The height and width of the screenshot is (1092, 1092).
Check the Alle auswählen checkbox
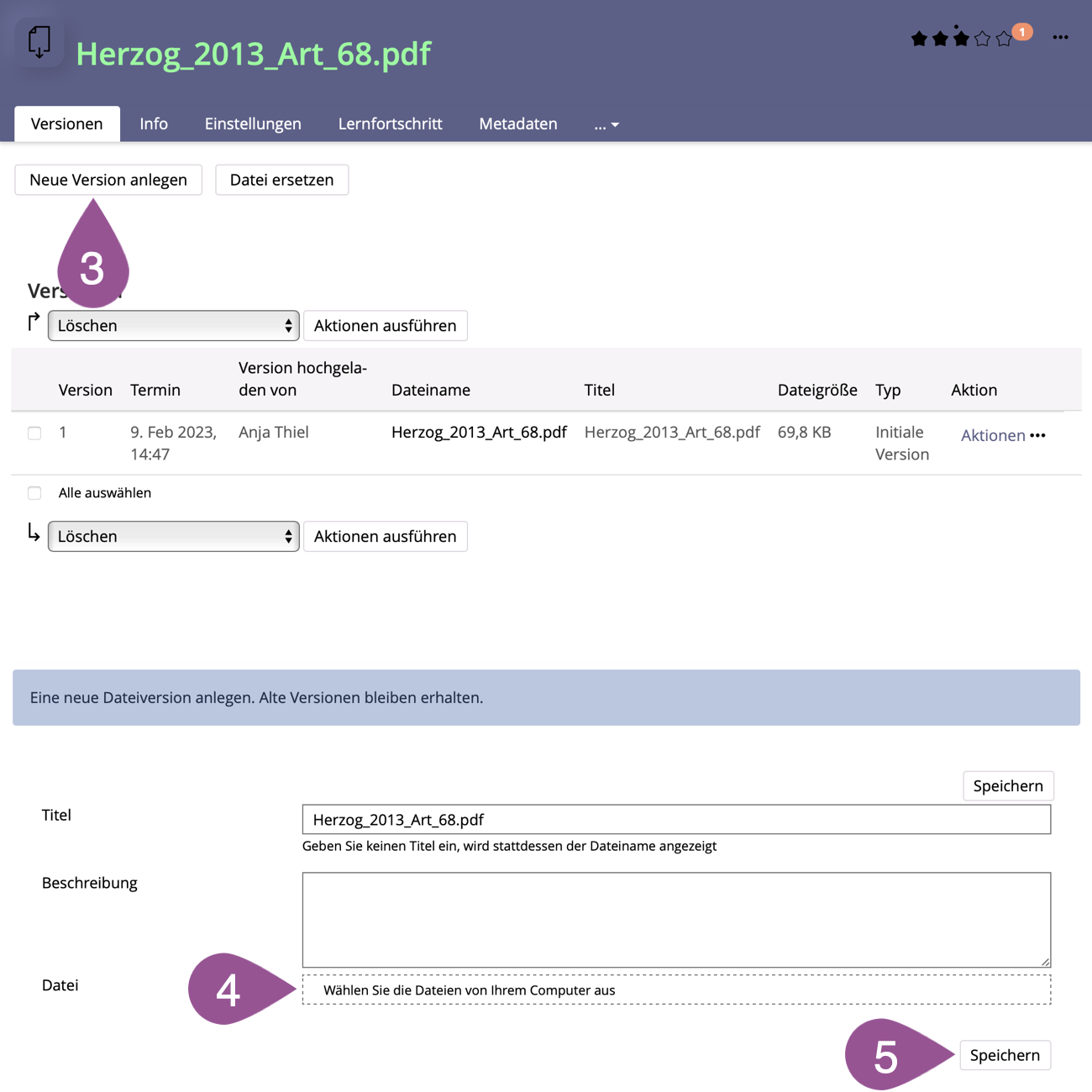pyautogui.click(x=34, y=493)
